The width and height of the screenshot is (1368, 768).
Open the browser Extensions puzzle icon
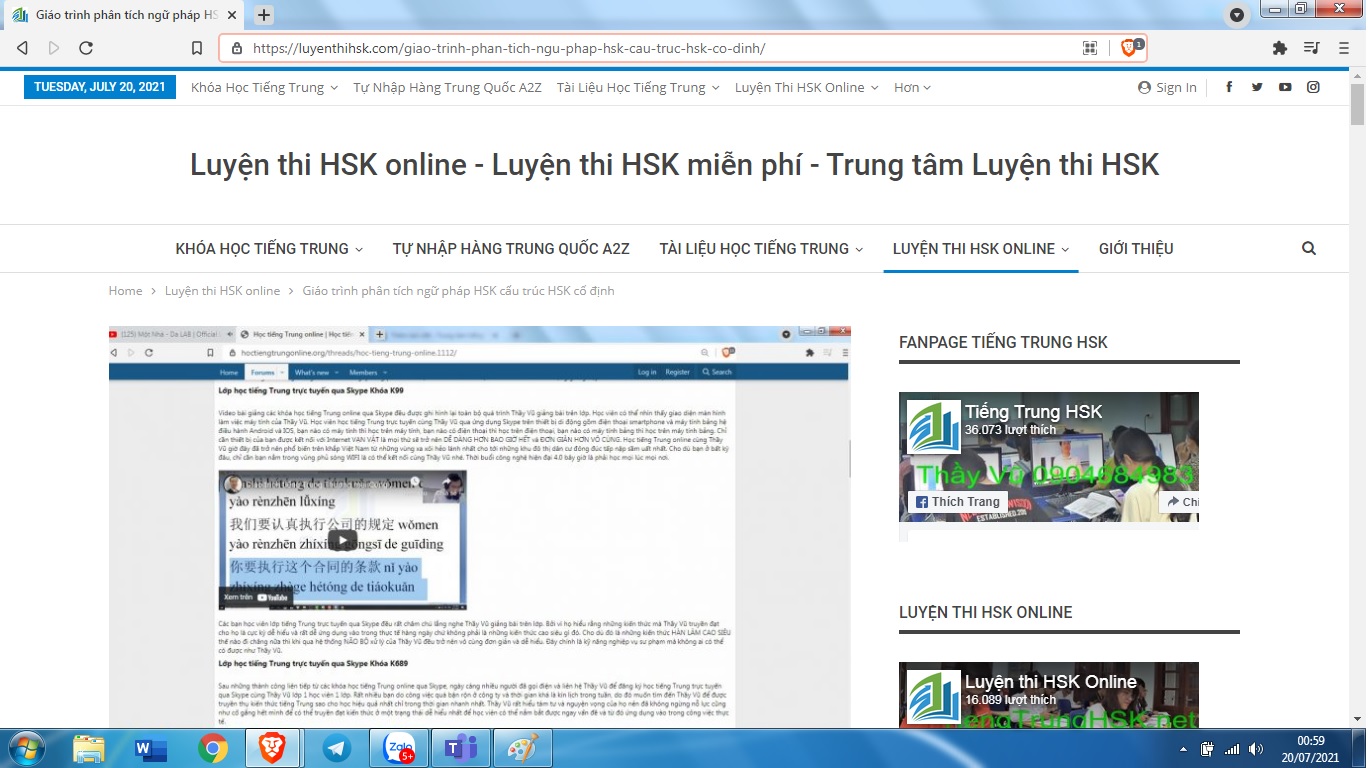coord(1279,48)
